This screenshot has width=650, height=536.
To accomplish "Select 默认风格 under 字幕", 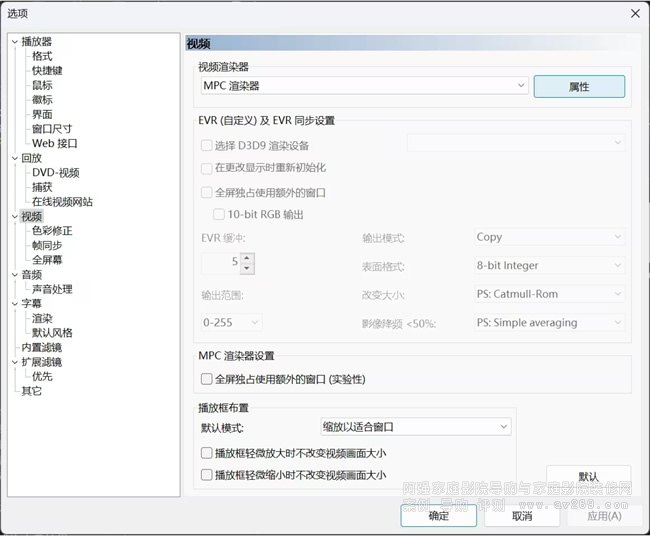I will click(52, 333).
